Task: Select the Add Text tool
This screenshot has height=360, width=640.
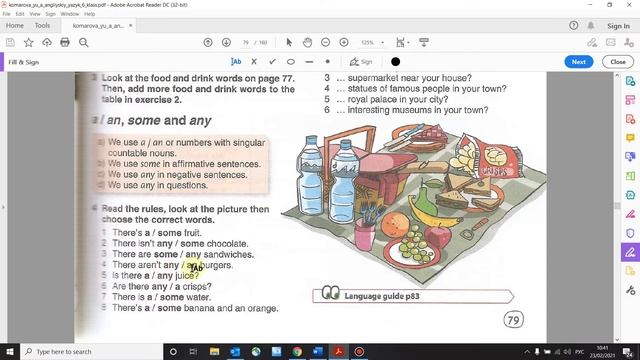Action: coord(236,62)
